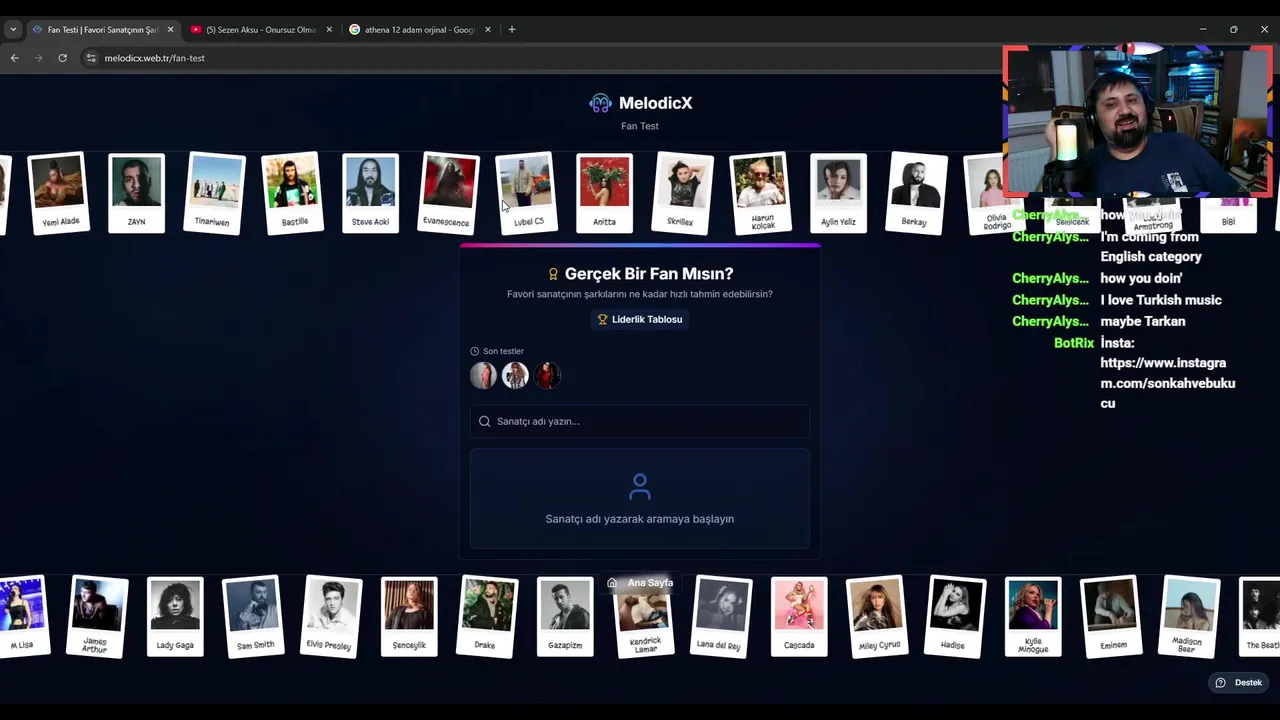Select the first recent test avatar
Image resolution: width=1280 pixels, height=720 pixels.
[483, 375]
